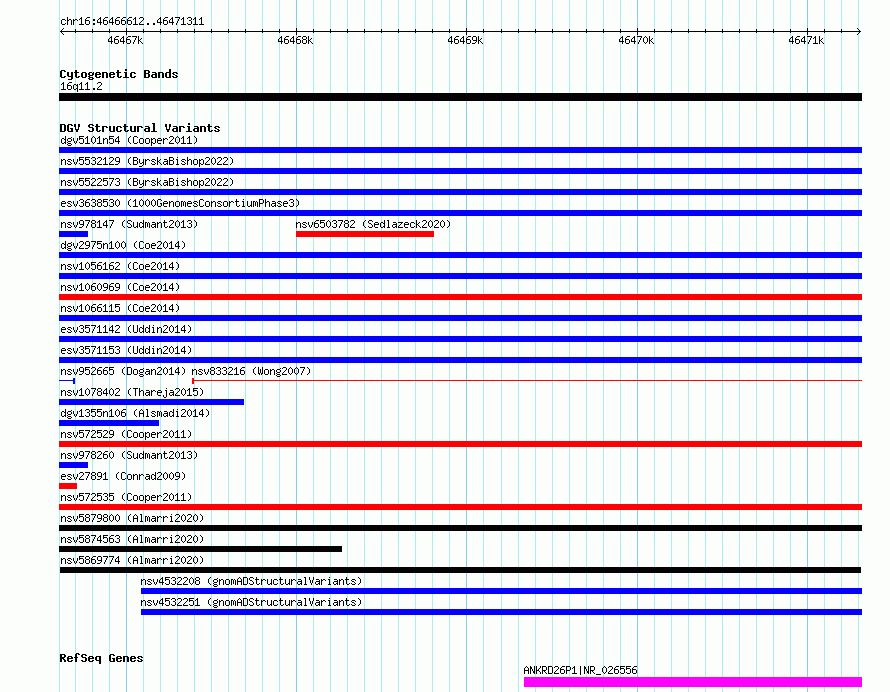Image resolution: width=890 pixels, height=692 pixels.
Task: Select variant dgv5101n54 (Cooper2011)
Action: [x=129, y=140]
